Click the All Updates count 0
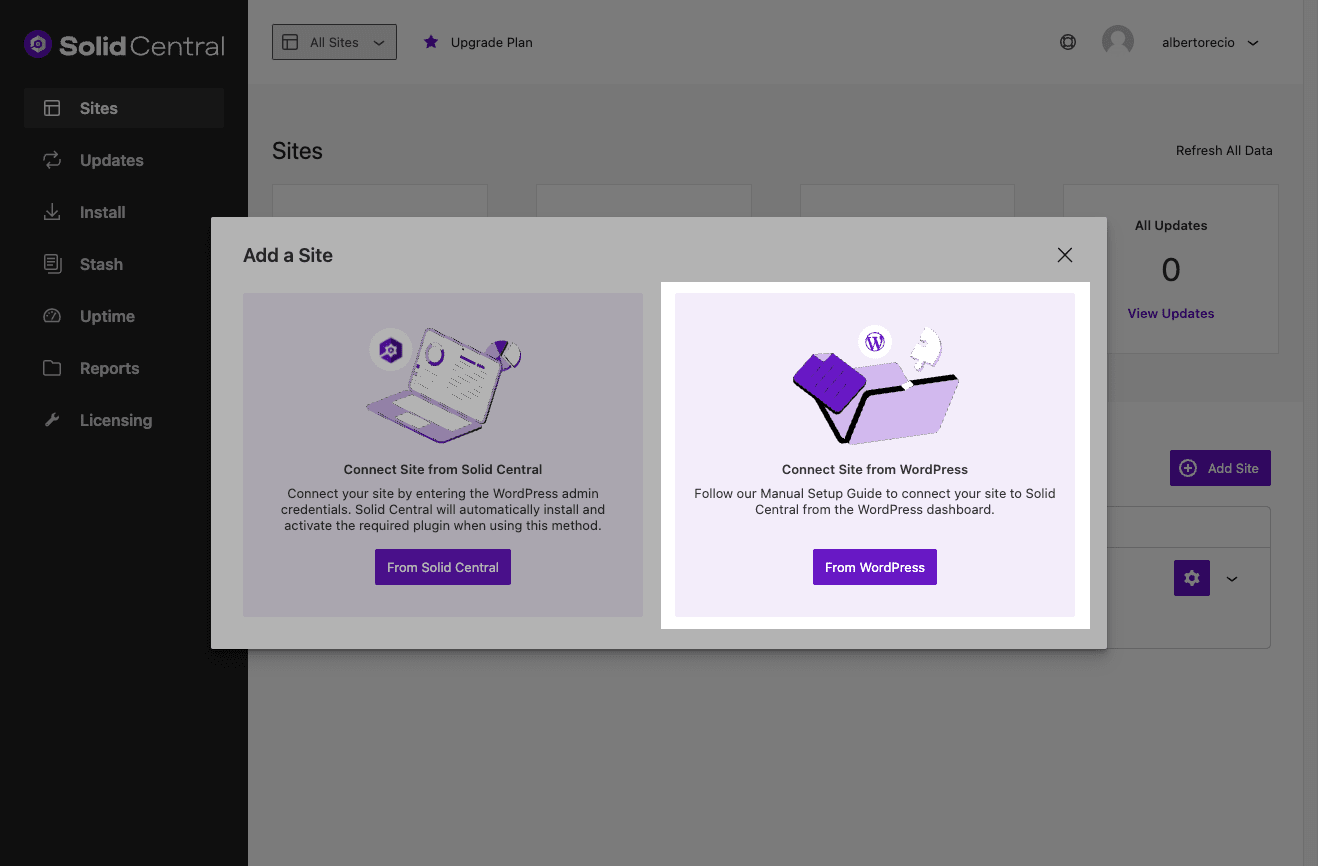 coord(1171,270)
